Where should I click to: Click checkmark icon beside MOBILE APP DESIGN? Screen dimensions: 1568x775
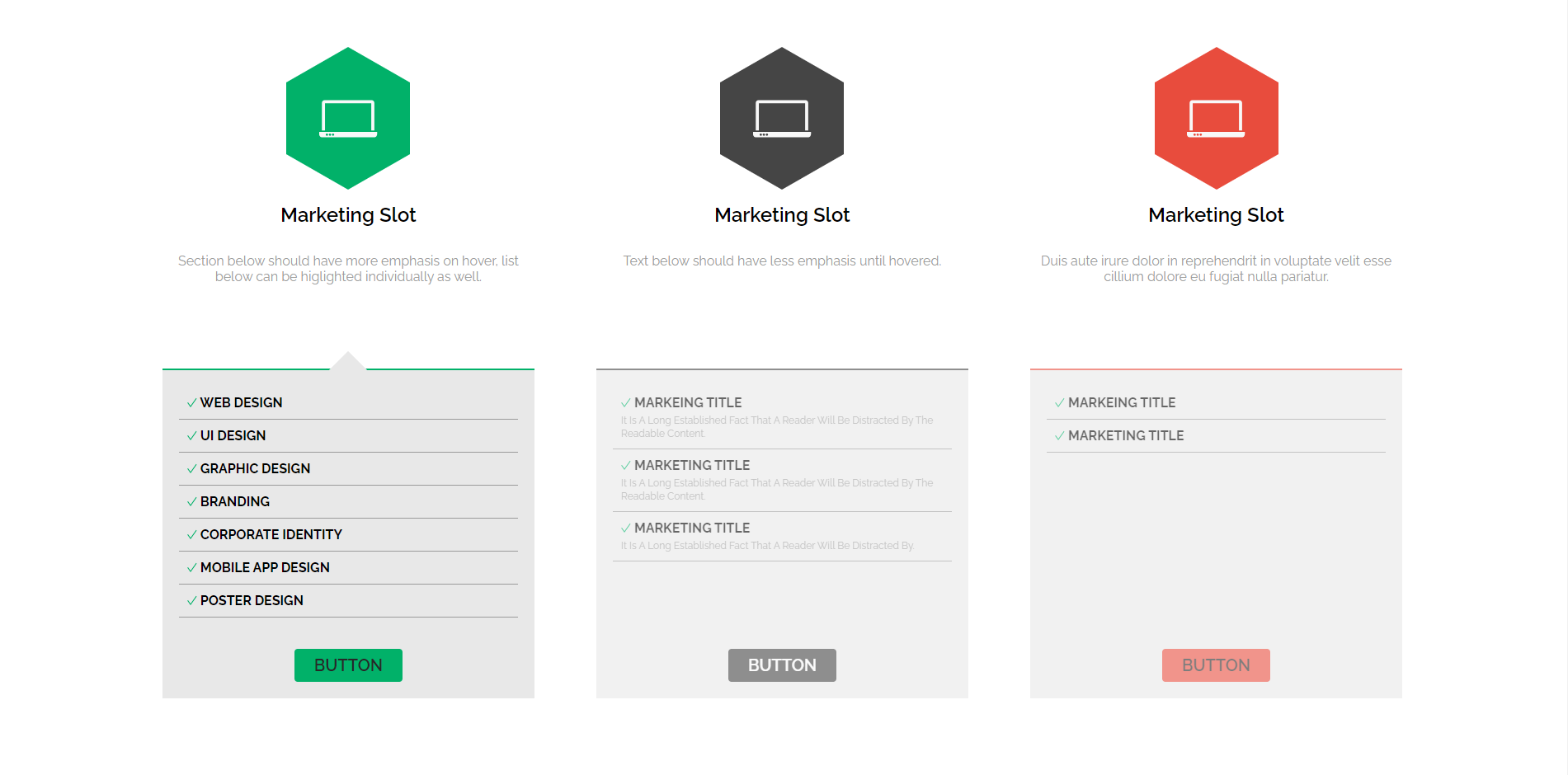click(192, 568)
